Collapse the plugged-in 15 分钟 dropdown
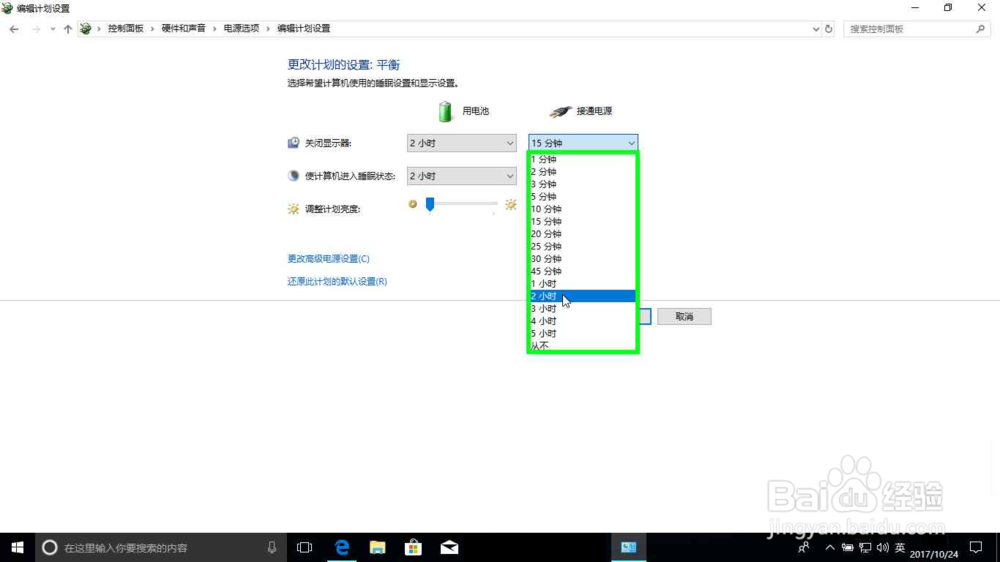The height and width of the screenshot is (562, 1000). [583, 143]
